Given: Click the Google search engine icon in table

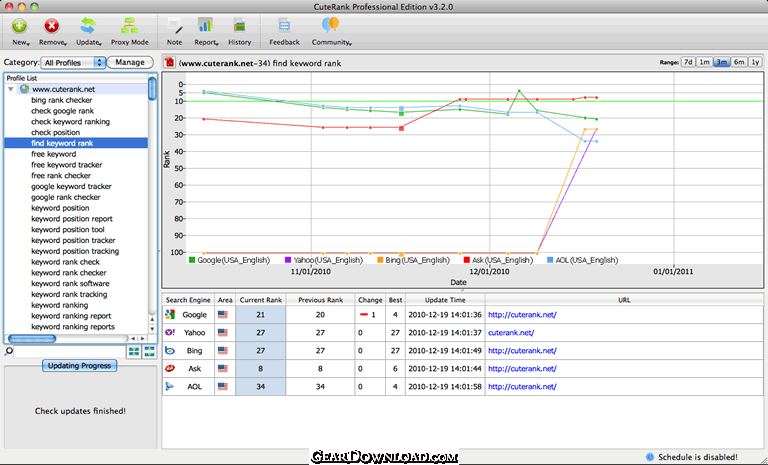Looking at the screenshot, I should click(x=170, y=315).
